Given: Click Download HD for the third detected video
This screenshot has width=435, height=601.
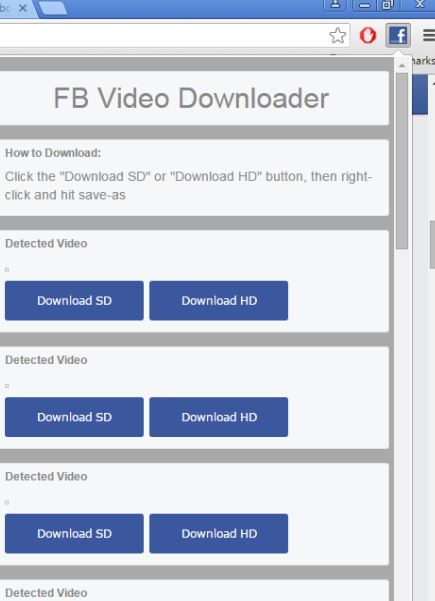Looking at the screenshot, I should [x=218, y=534].
